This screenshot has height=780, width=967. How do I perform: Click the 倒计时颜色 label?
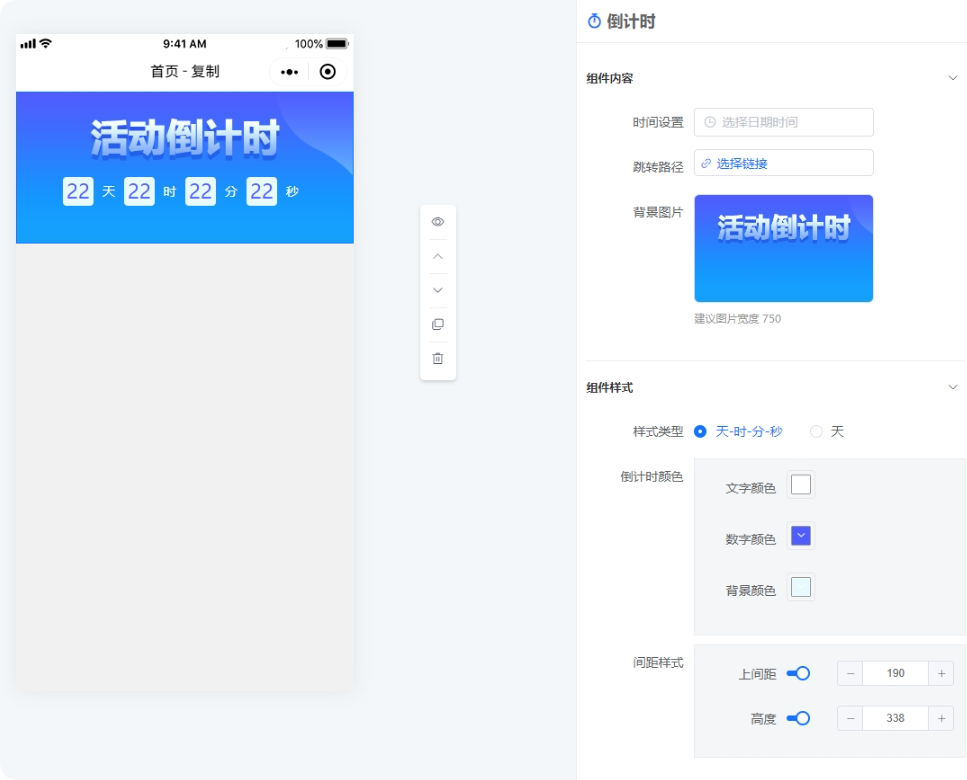(652, 477)
